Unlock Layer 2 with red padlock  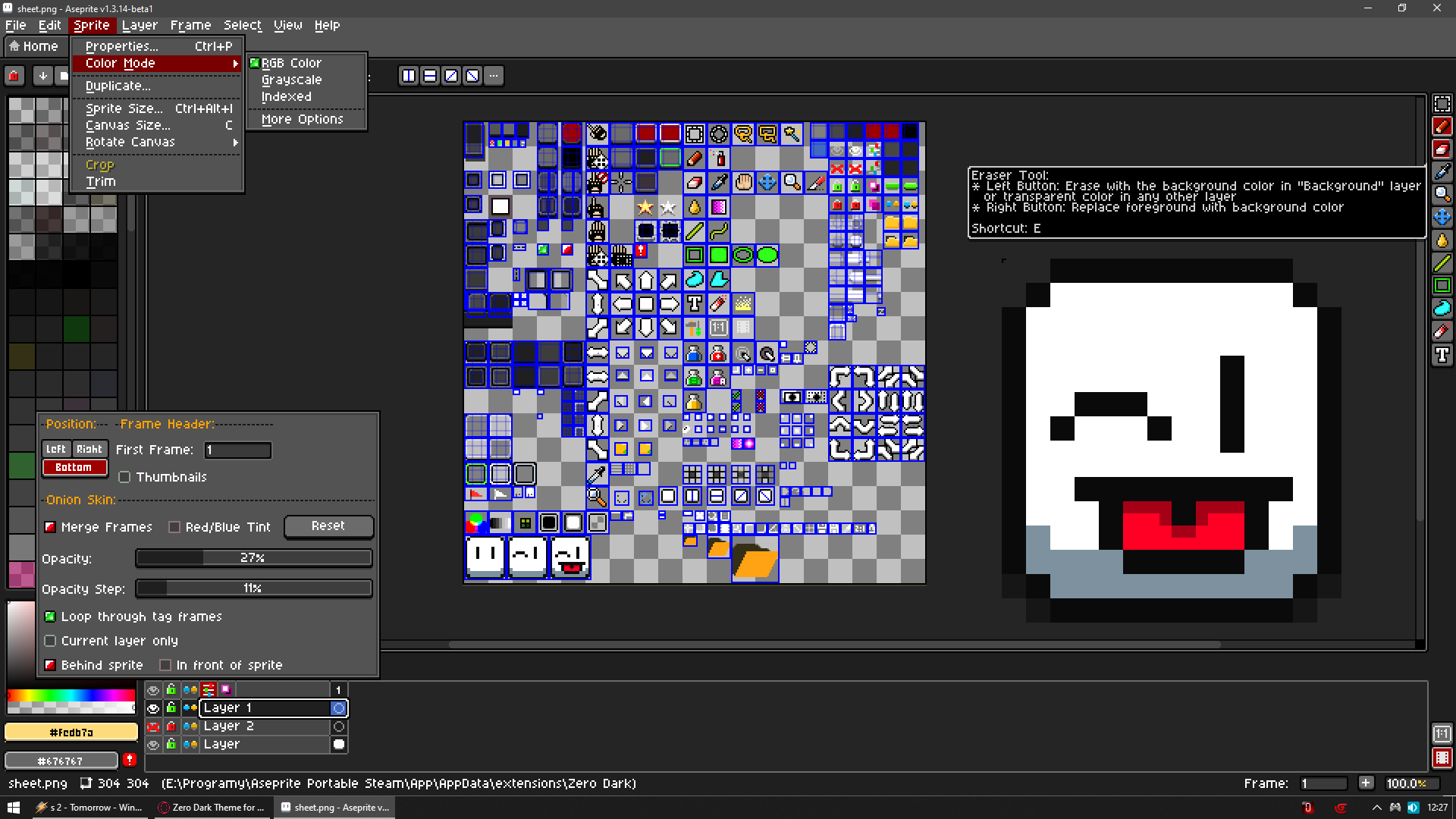pos(171,726)
